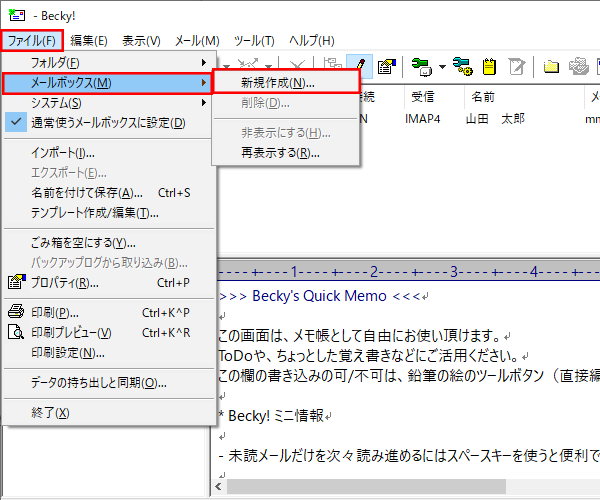Open the ツール(T) menu
This screenshot has width=600, height=500.
coord(254,41)
